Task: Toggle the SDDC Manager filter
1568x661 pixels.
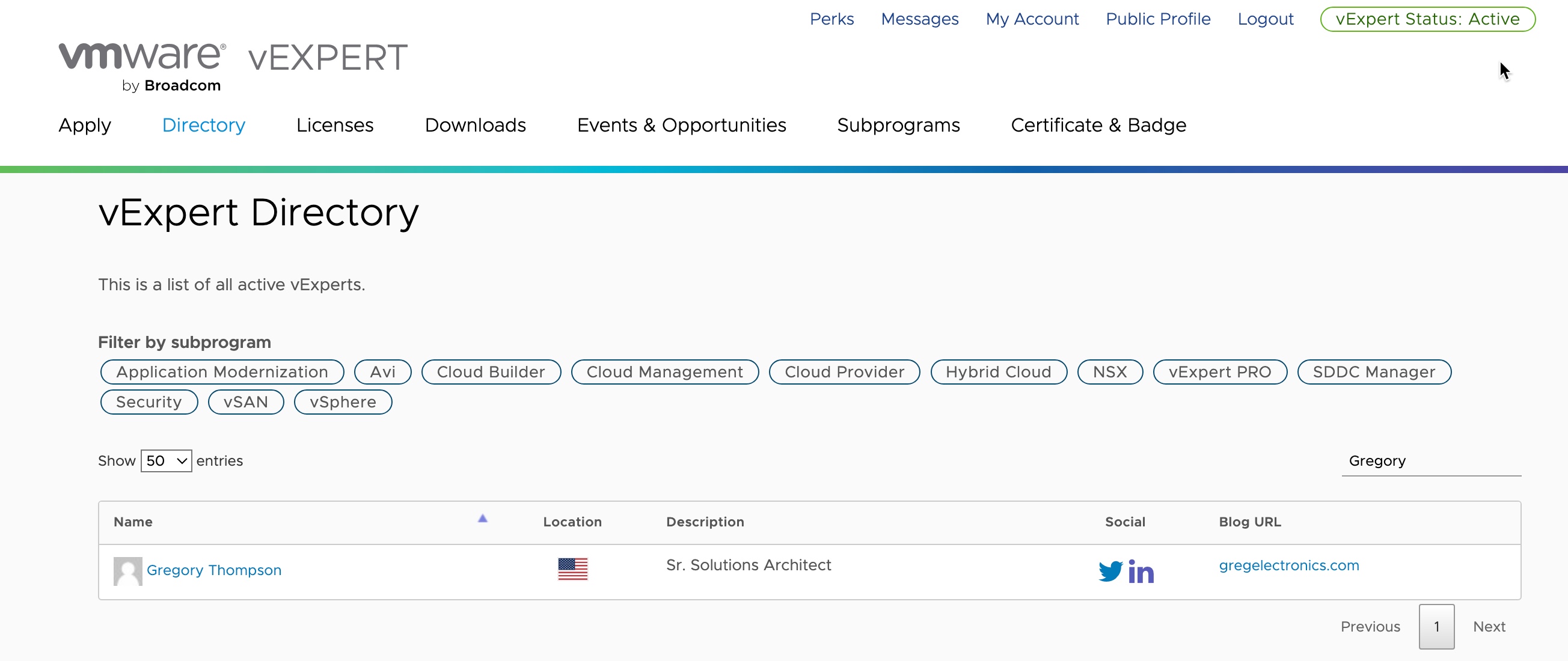Action: (x=1374, y=372)
